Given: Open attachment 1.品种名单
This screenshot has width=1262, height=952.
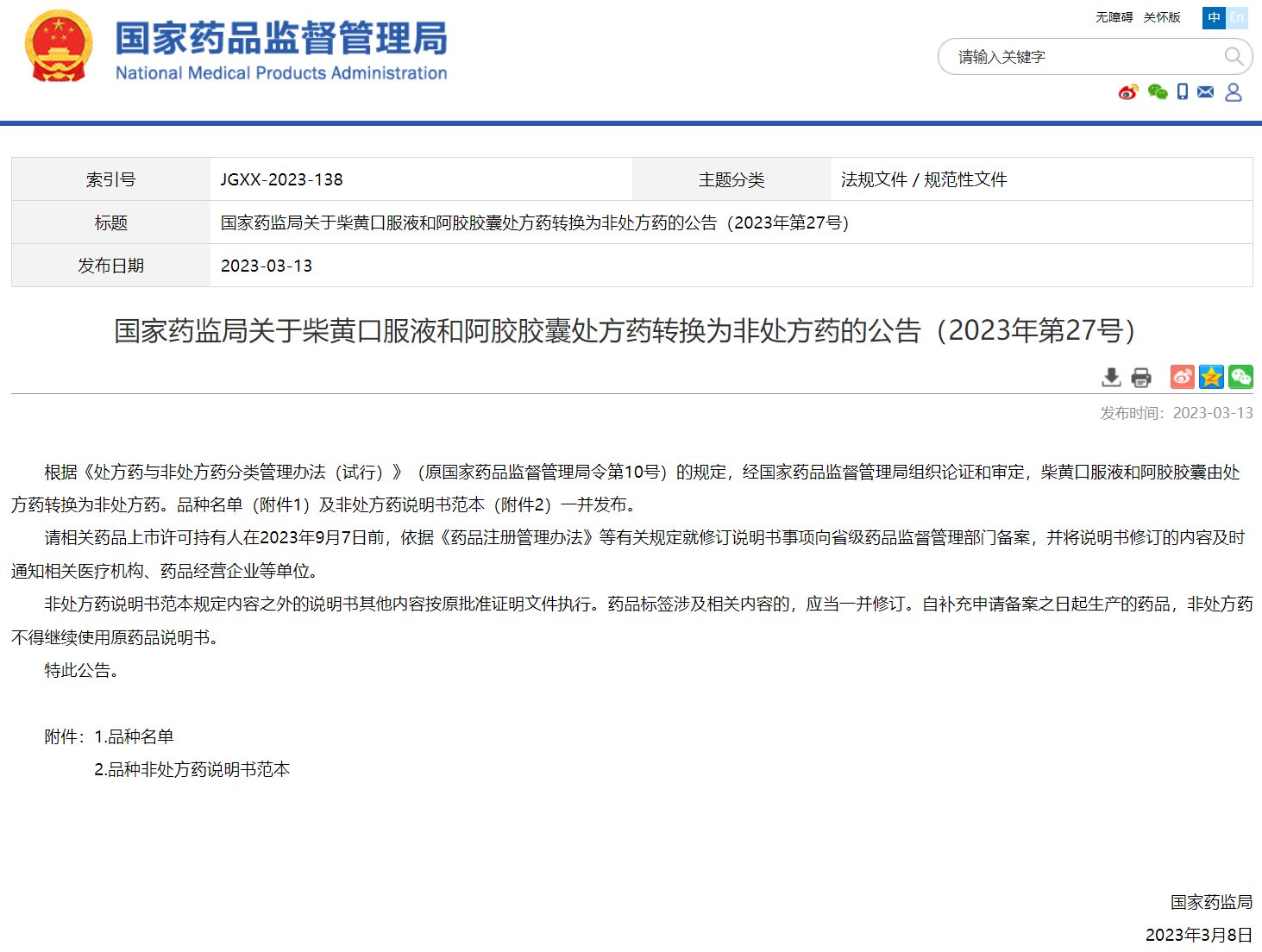Looking at the screenshot, I should coord(134,736).
